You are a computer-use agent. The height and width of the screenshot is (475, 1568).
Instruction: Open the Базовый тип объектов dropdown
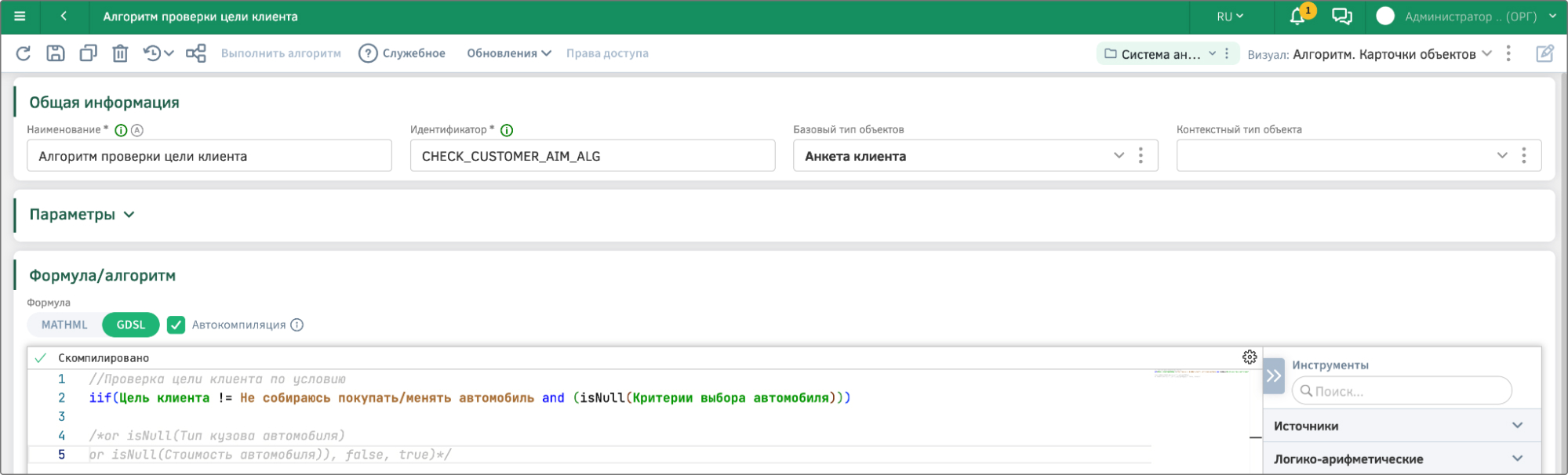click(x=1119, y=156)
